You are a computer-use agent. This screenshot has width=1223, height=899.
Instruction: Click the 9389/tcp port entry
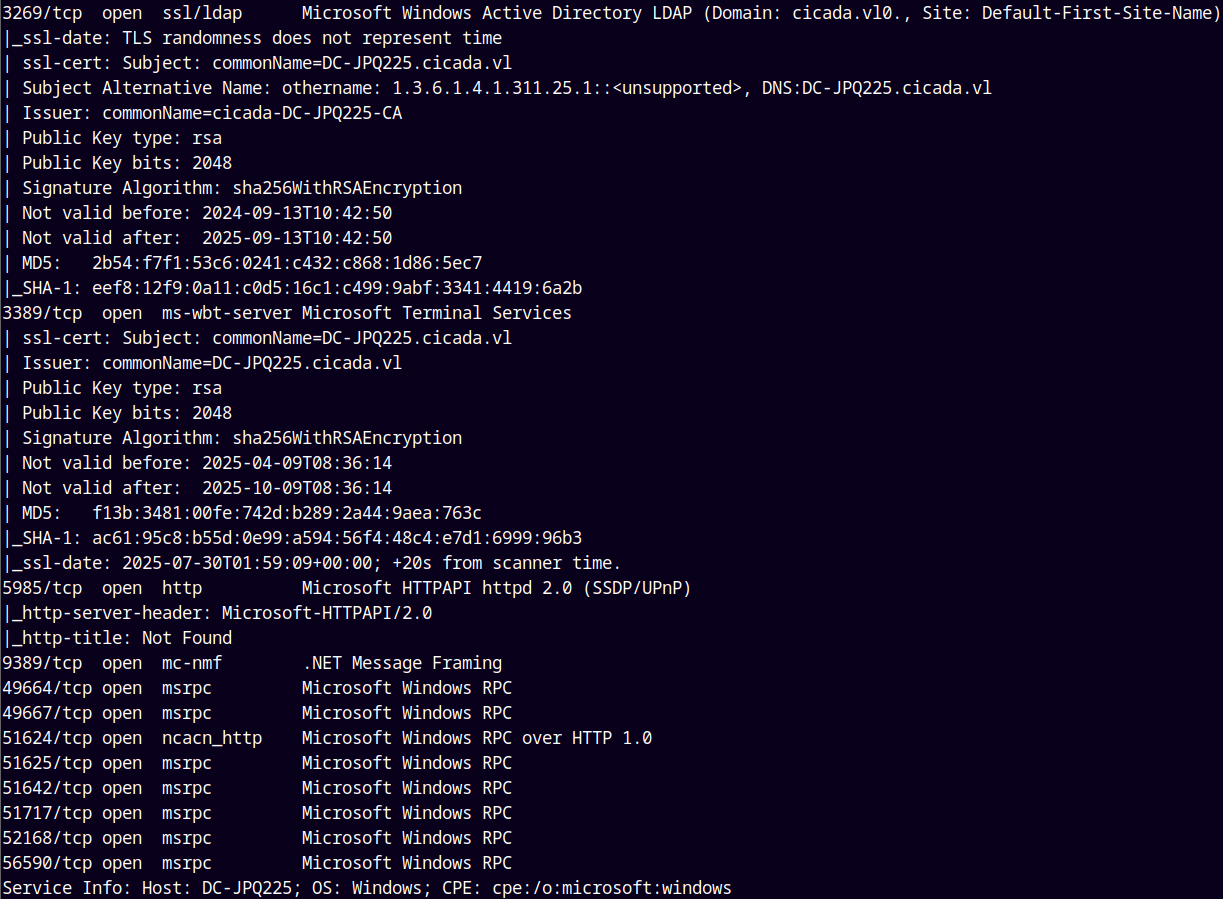pyautogui.click(x=42, y=663)
